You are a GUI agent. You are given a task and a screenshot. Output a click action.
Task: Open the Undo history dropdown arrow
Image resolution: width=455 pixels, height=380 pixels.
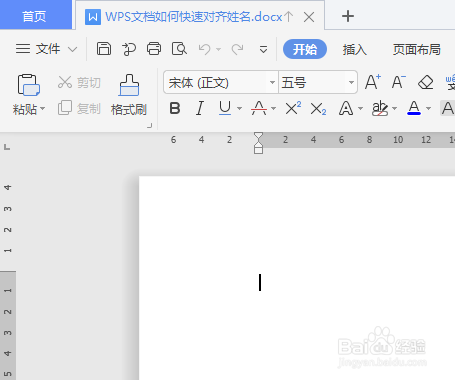[218, 49]
